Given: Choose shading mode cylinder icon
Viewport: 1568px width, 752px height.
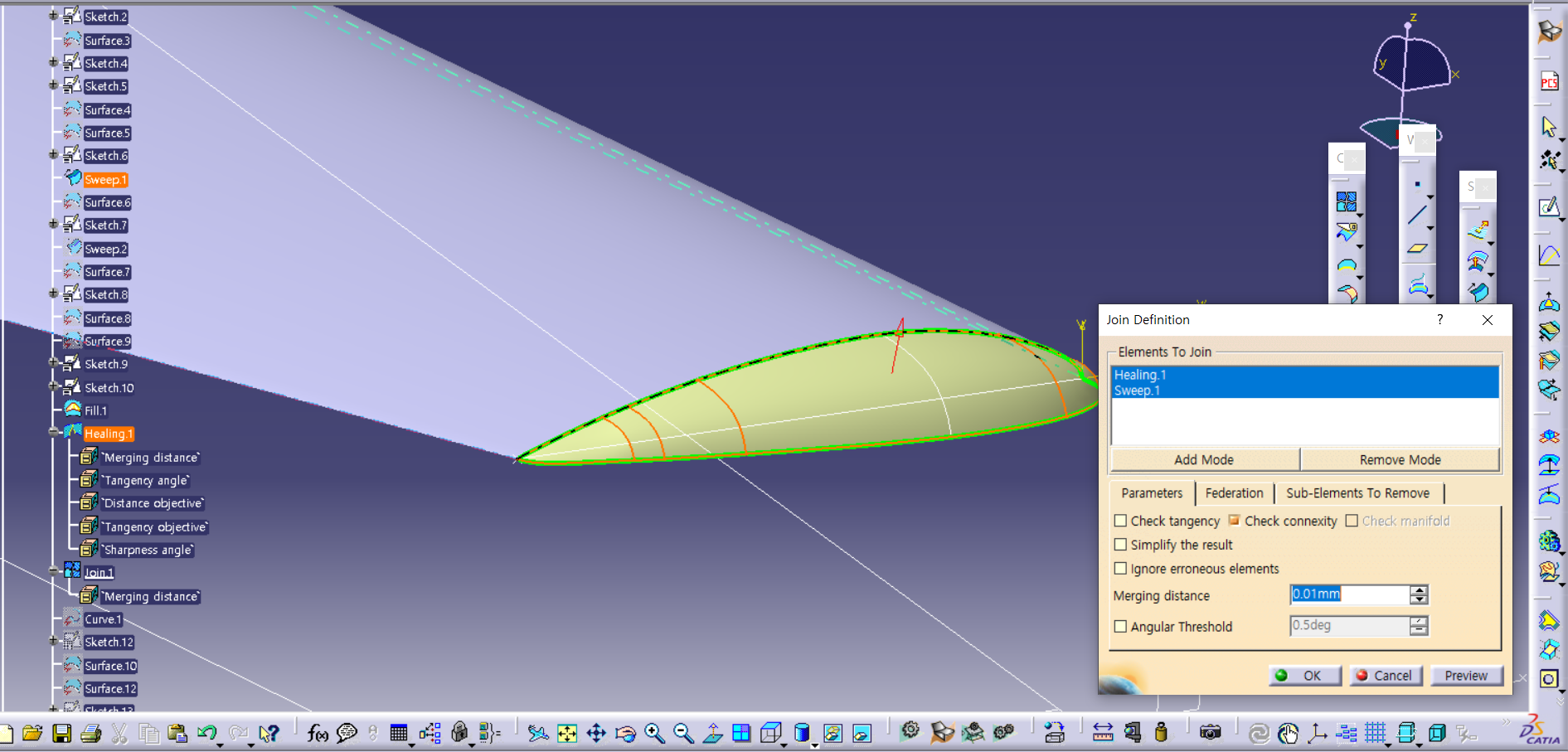Looking at the screenshot, I should click(x=802, y=733).
